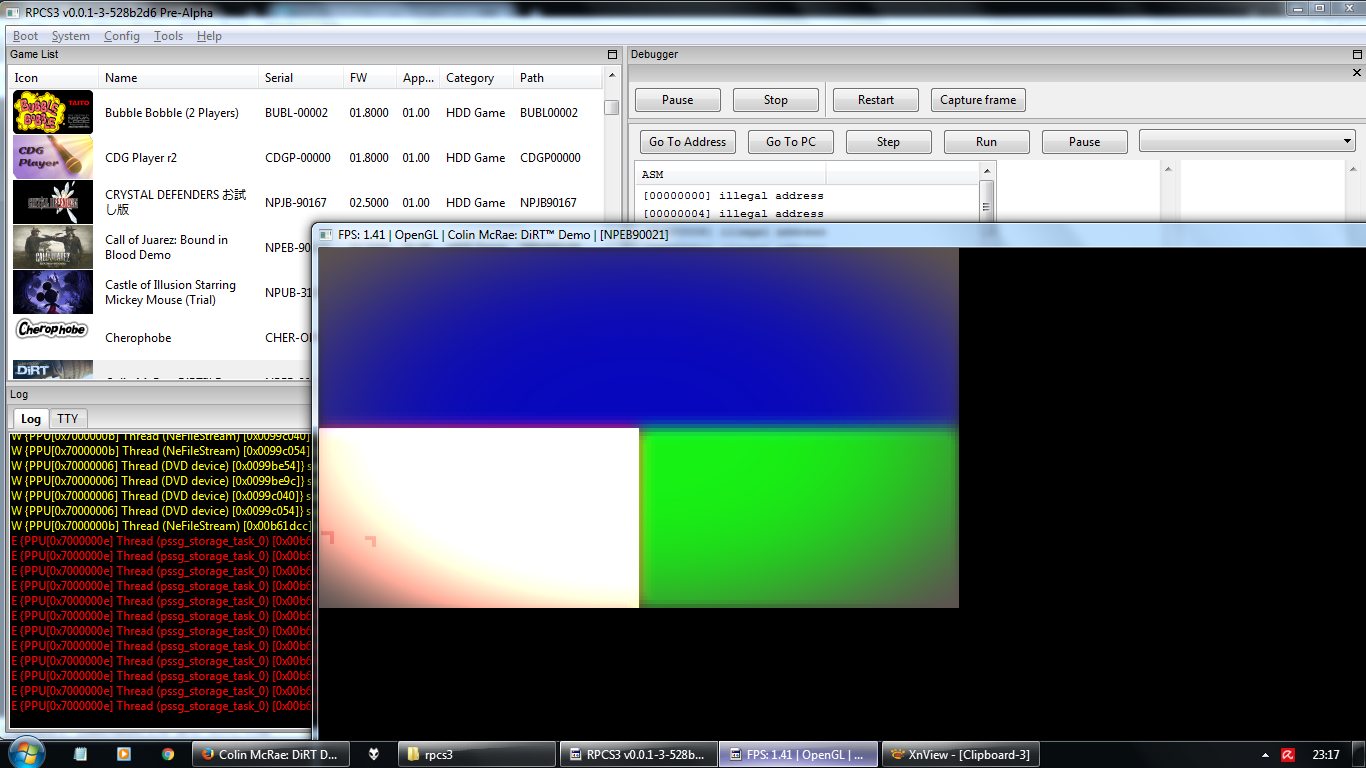
Task: Switch to the Log tab
Action: [x=31, y=419]
